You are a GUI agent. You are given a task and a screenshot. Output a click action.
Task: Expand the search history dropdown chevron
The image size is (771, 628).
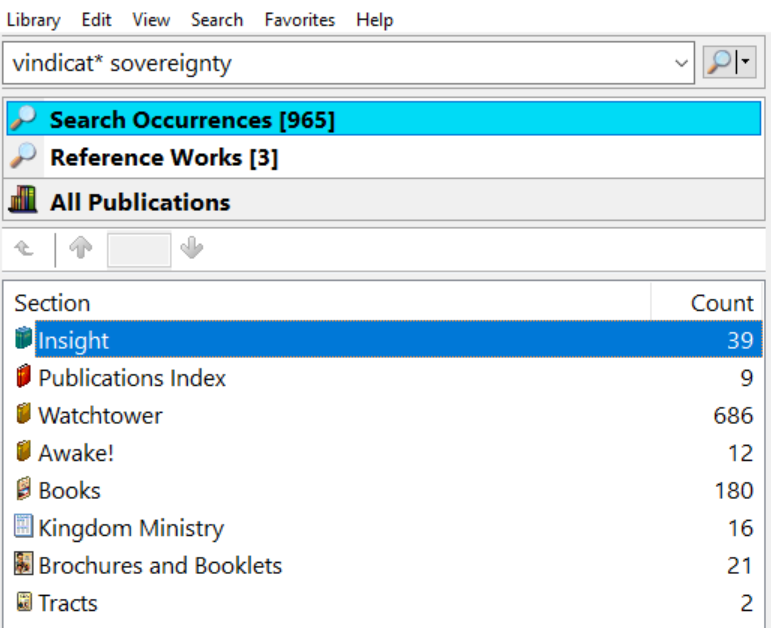tap(681, 63)
